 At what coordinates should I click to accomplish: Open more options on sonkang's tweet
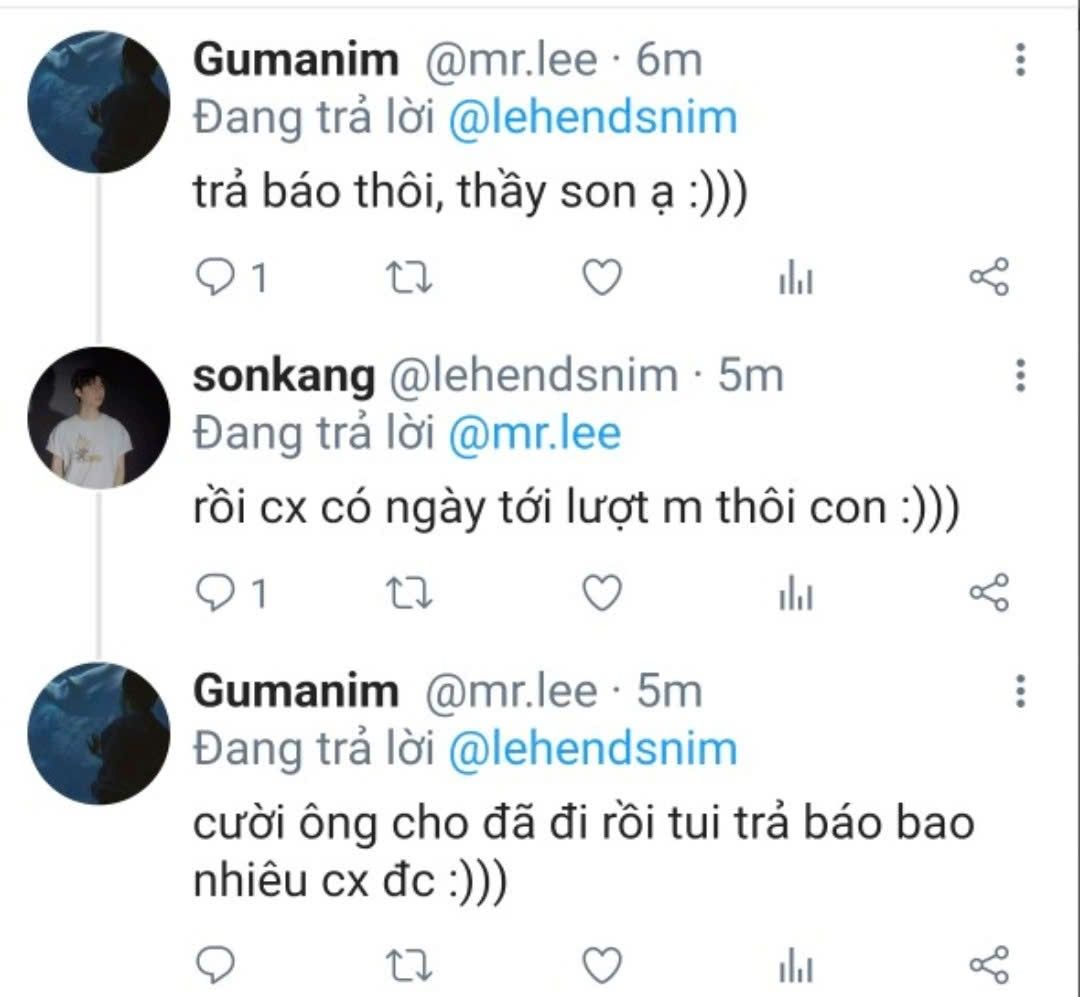coord(1020,376)
